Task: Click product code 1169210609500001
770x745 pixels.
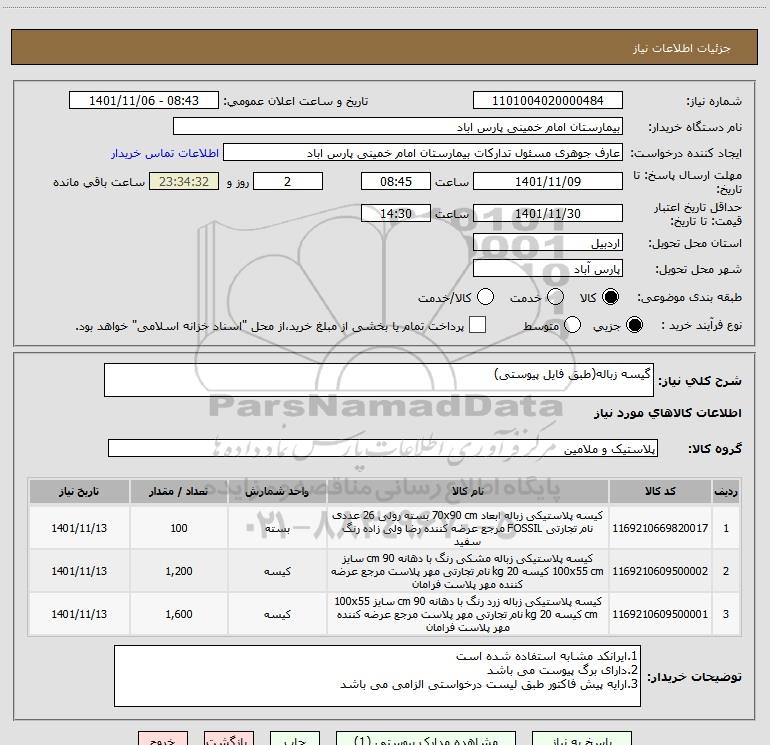Action: tap(660, 614)
